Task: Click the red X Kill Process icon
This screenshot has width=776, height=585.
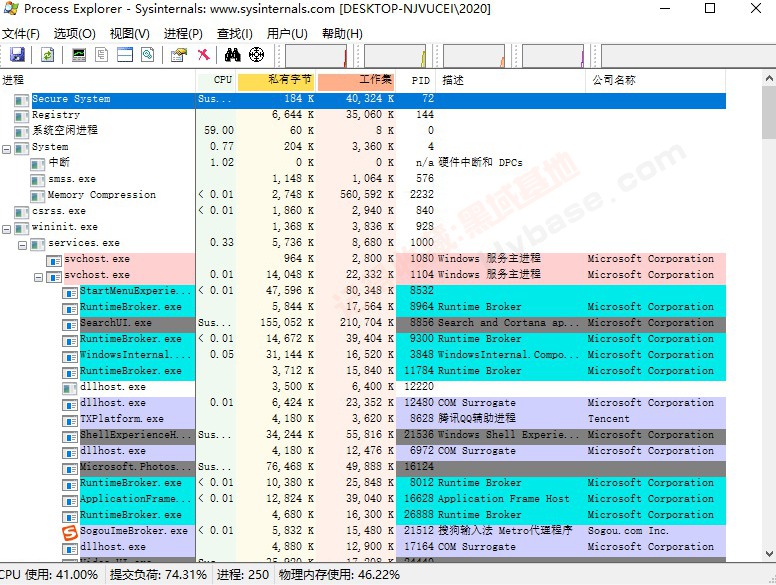Action: coord(203,54)
